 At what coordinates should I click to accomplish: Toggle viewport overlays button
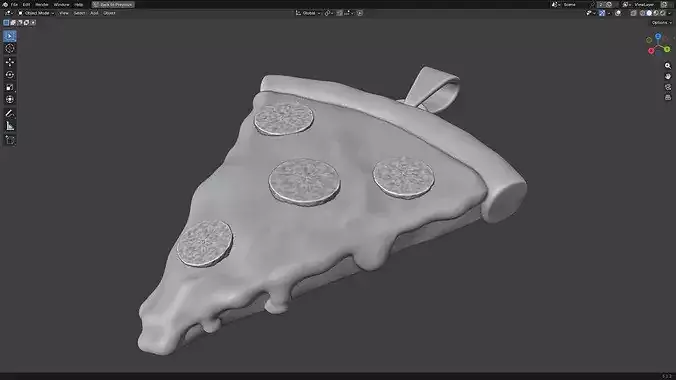(618, 13)
